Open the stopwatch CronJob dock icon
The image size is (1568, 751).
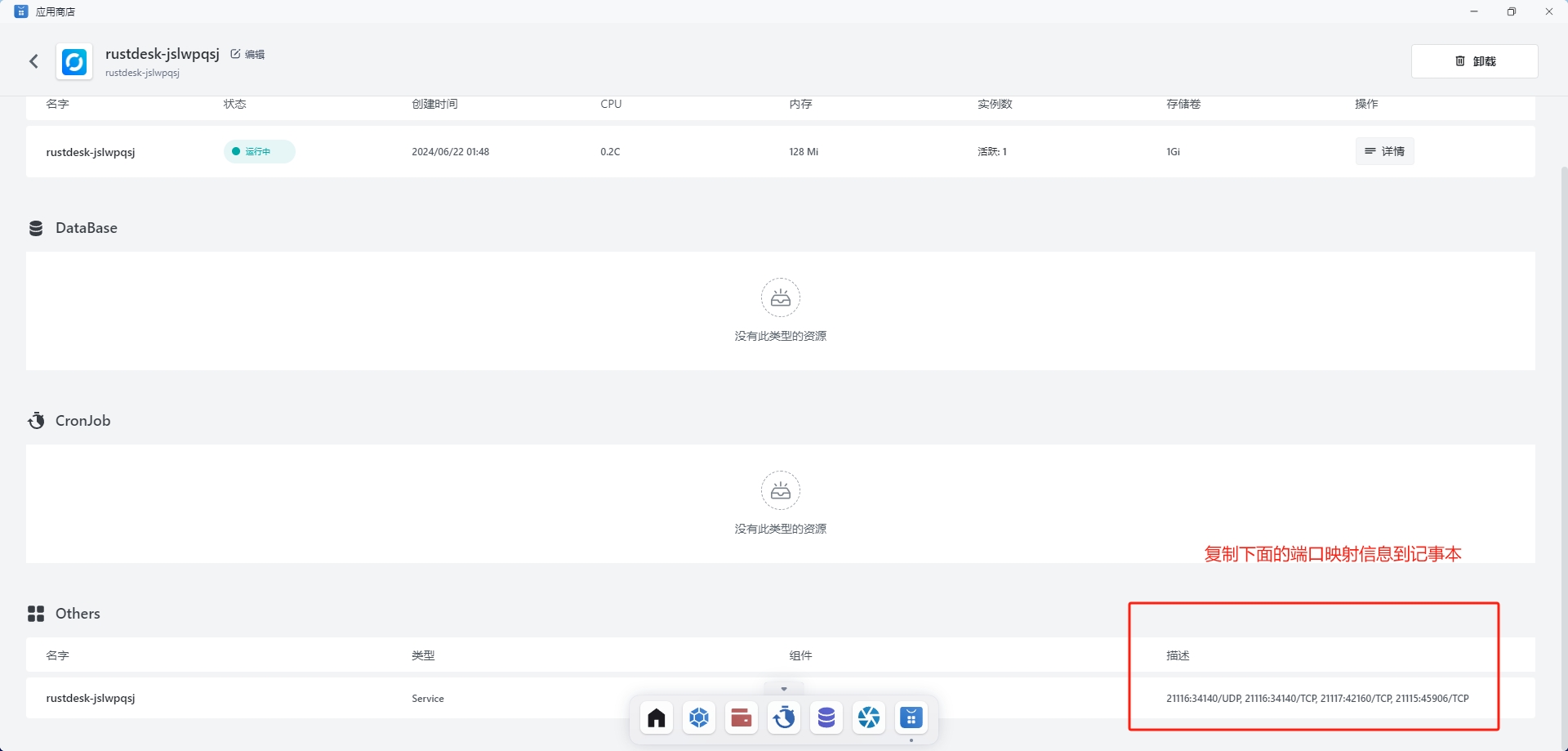point(784,717)
